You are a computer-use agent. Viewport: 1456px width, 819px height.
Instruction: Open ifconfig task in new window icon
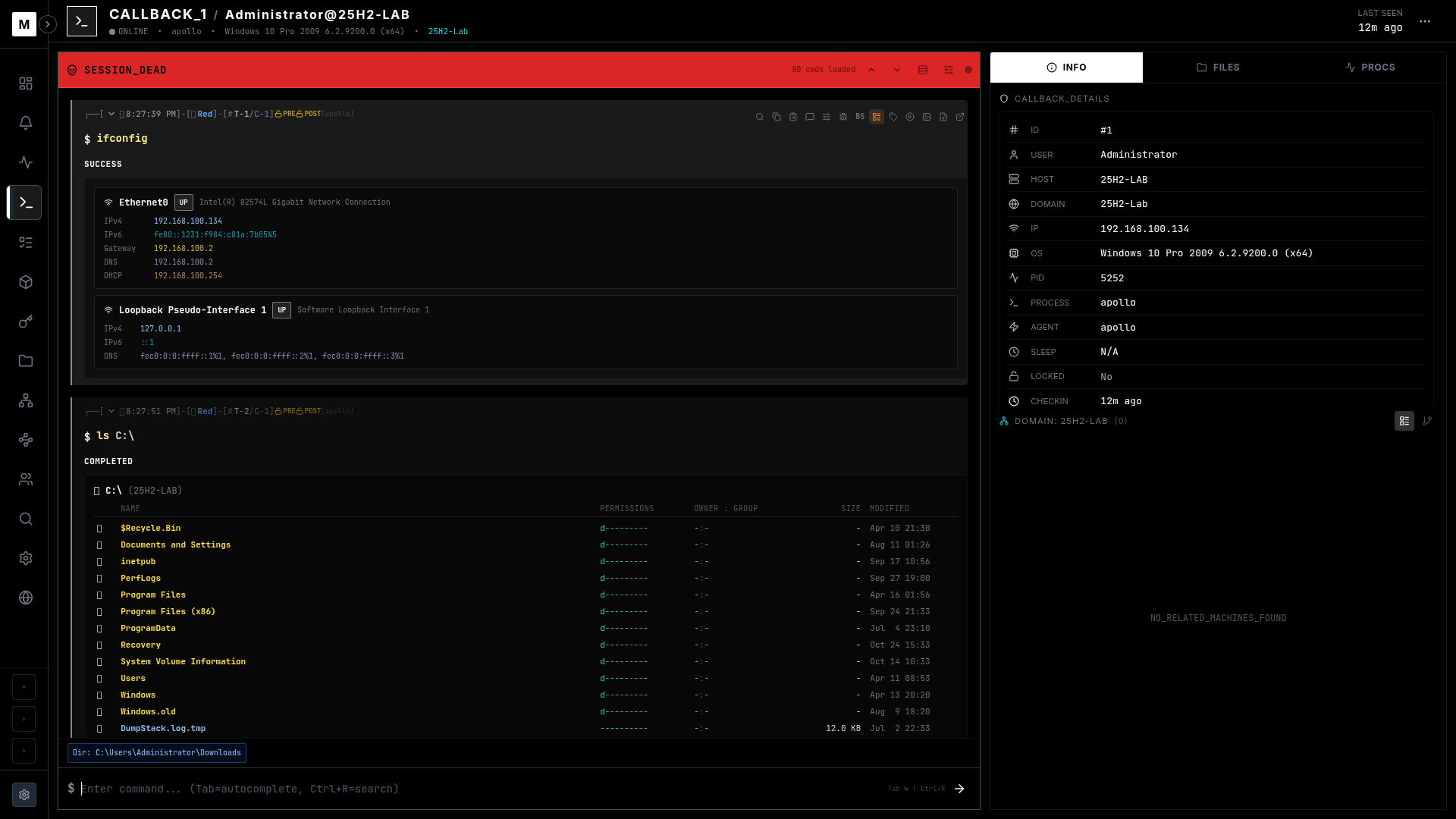coord(960,117)
